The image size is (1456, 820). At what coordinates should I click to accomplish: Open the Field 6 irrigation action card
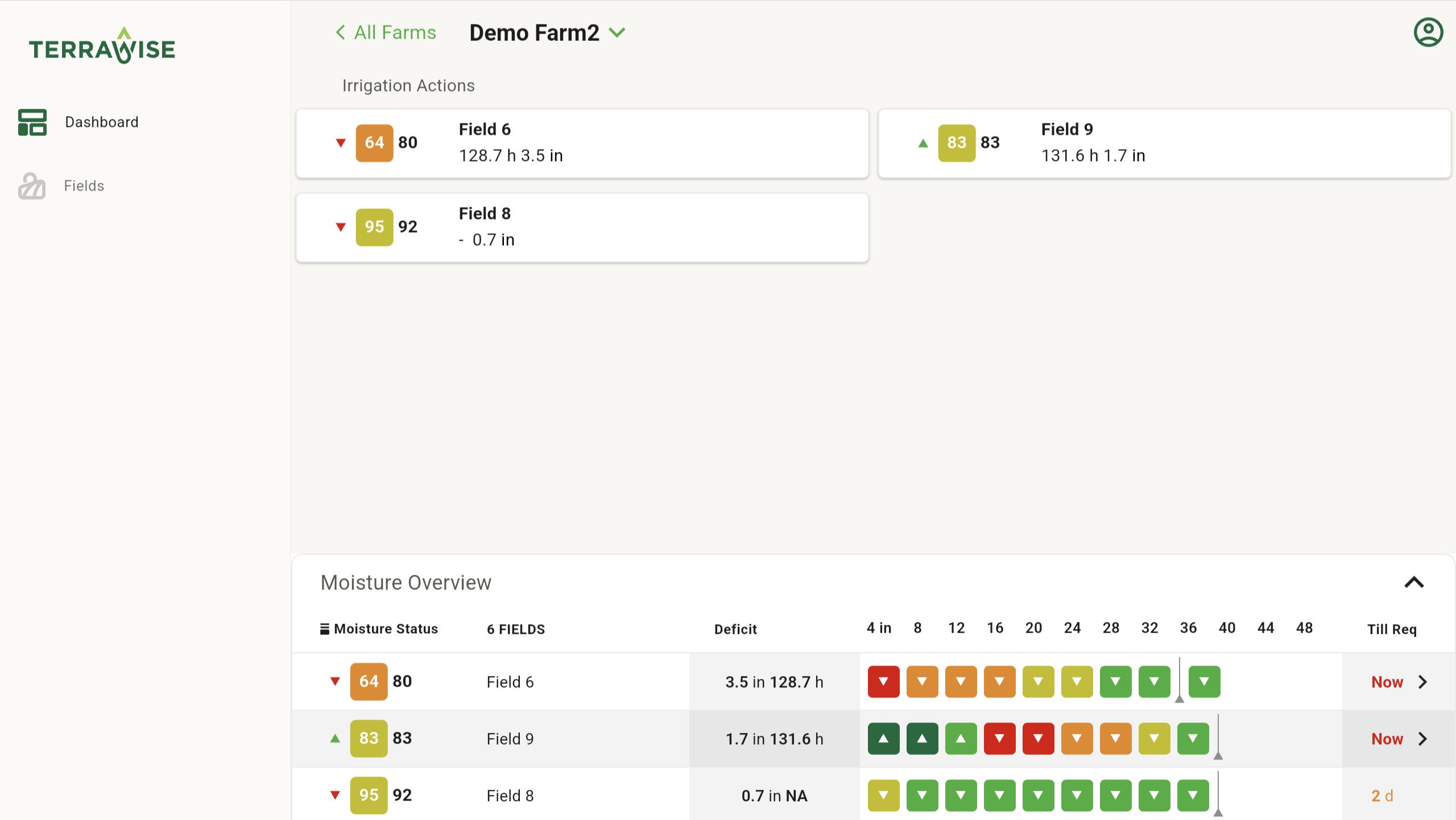pos(582,143)
